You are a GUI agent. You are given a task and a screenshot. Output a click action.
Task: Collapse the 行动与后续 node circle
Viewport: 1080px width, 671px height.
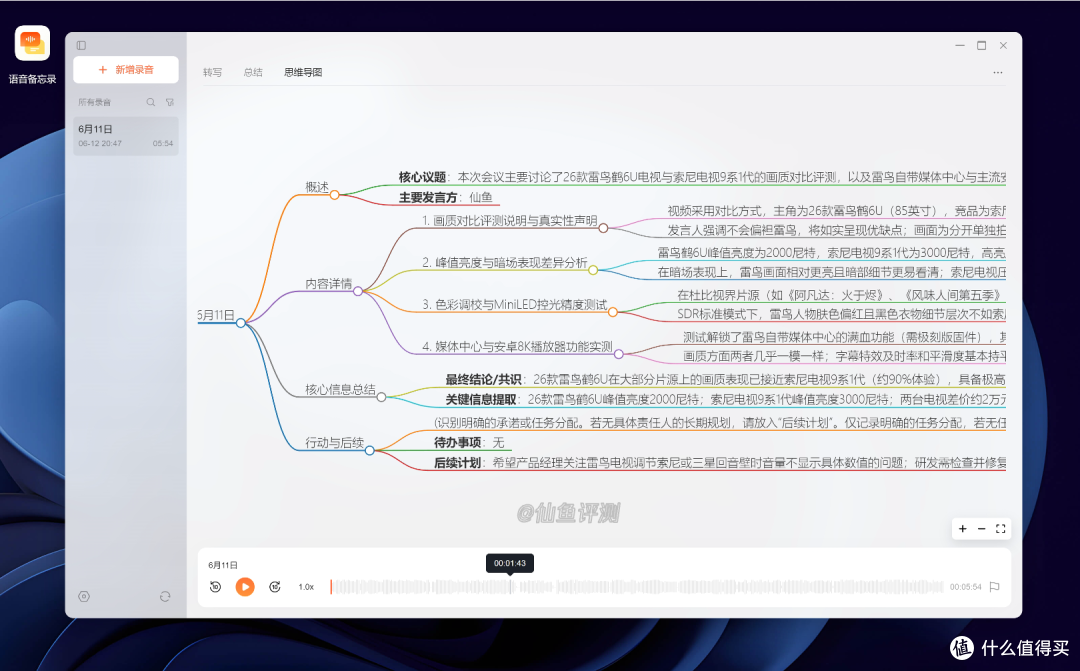point(369,451)
